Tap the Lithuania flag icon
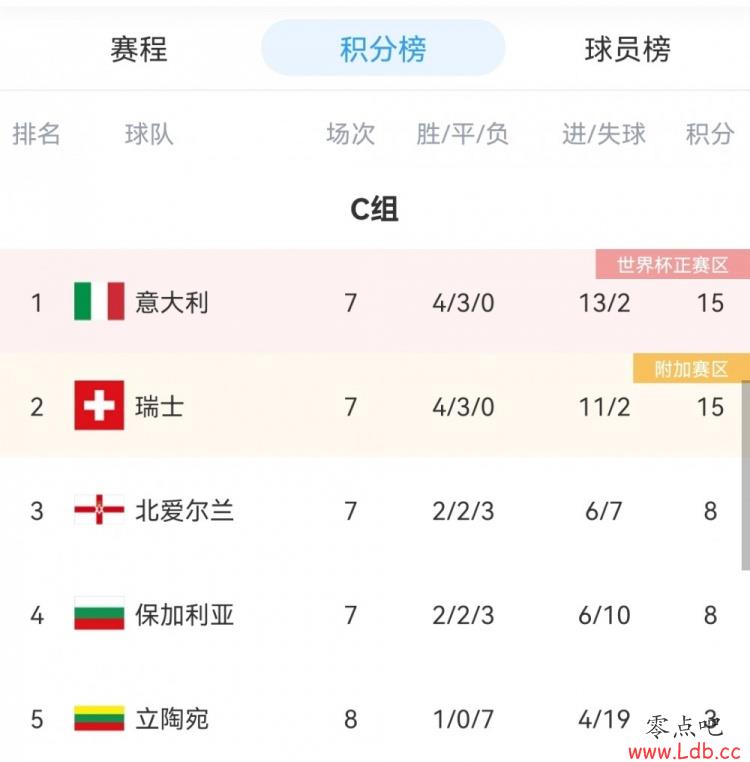750x762 pixels. point(99,718)
